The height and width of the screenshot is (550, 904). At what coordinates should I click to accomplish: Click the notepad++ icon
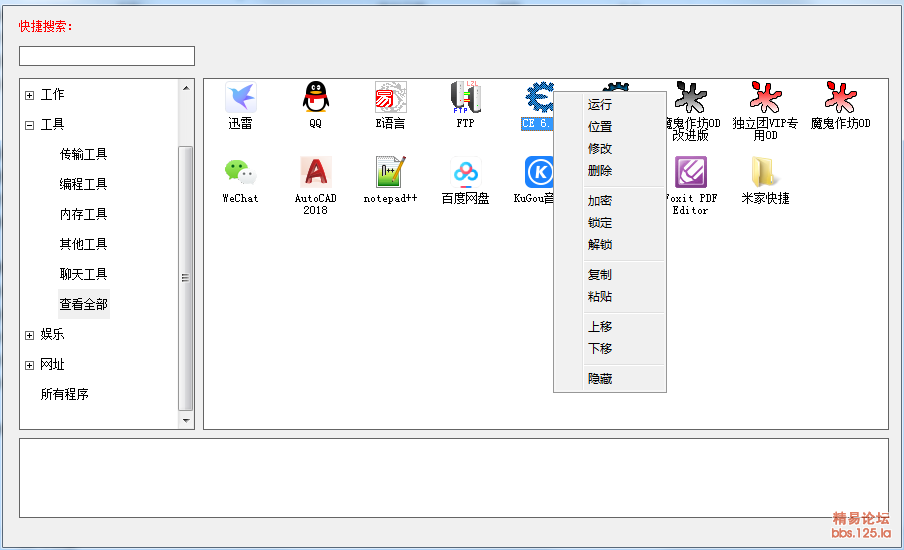[x=390, y=172]
